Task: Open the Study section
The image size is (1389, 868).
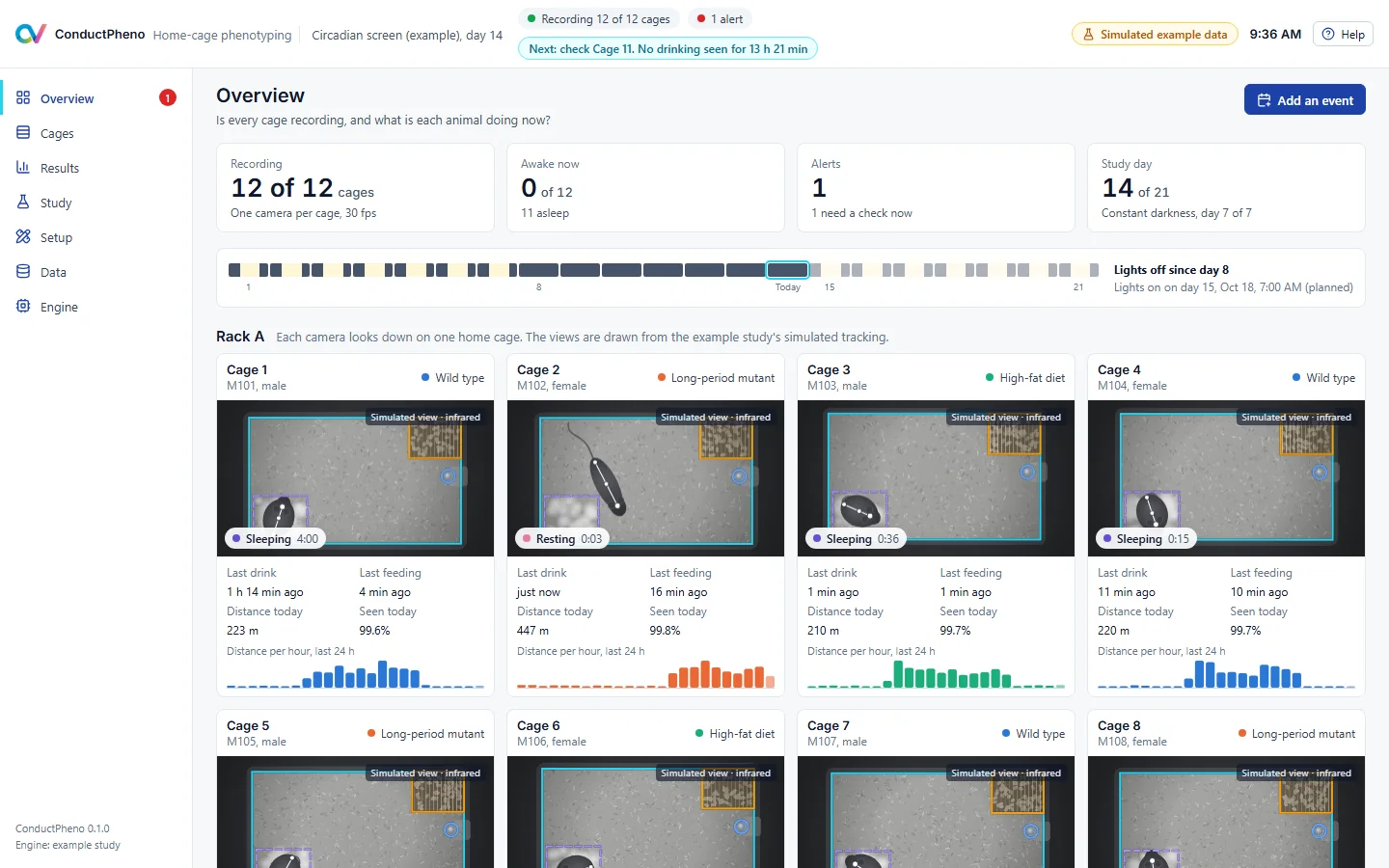Action: coord(96,203)
